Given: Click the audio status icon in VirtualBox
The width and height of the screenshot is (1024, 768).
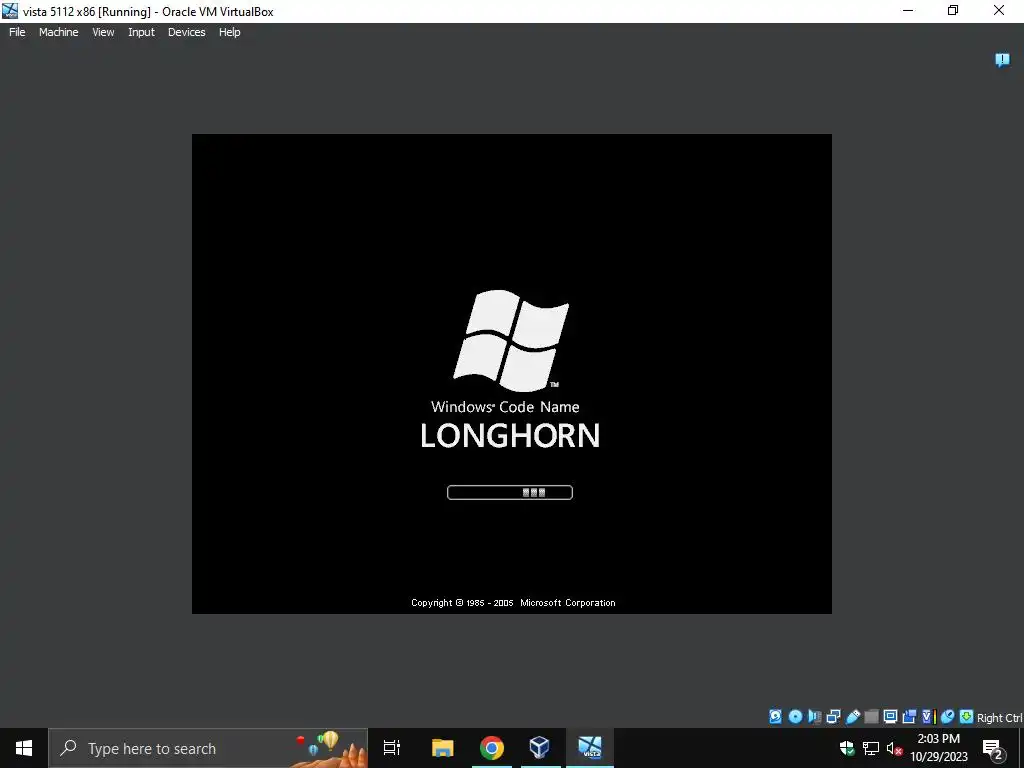Looking at the screenshot, I should (x=814, y=716).
